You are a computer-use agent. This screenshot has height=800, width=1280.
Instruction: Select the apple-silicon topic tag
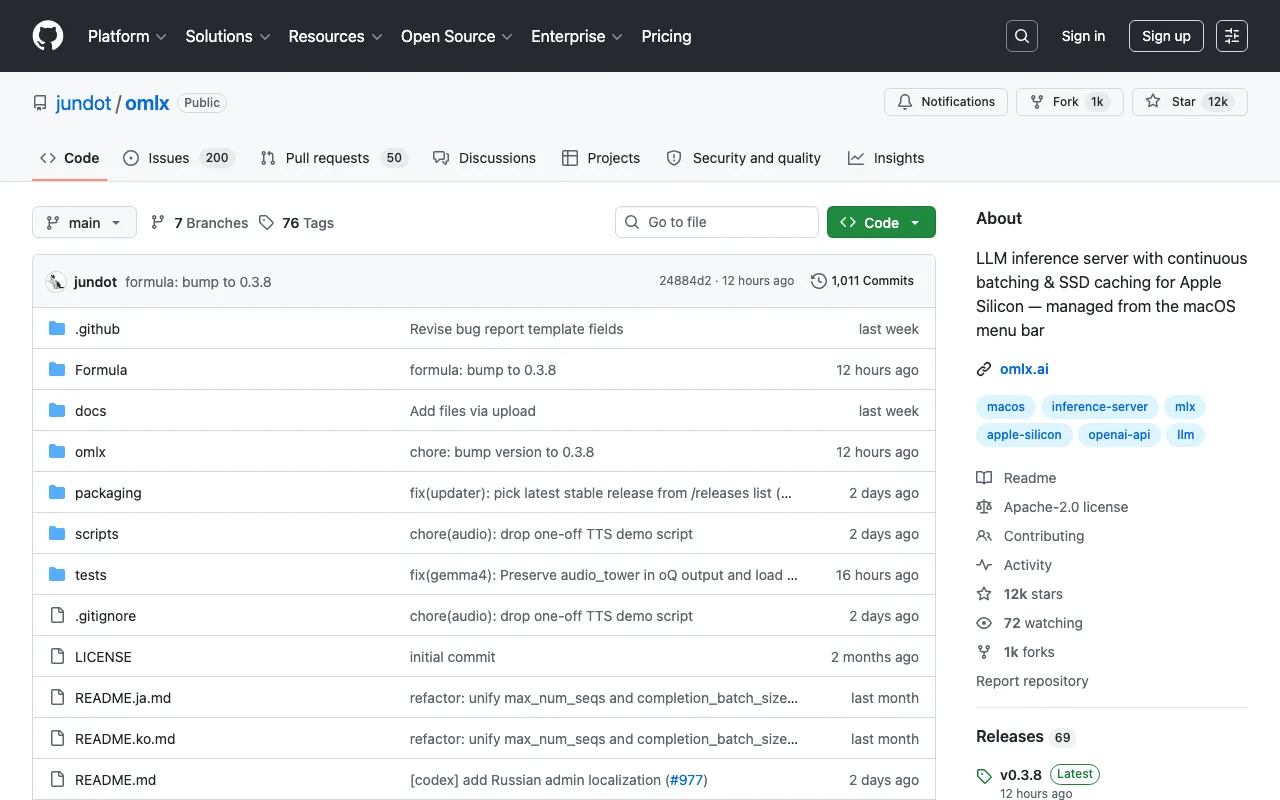[1024, 435]
